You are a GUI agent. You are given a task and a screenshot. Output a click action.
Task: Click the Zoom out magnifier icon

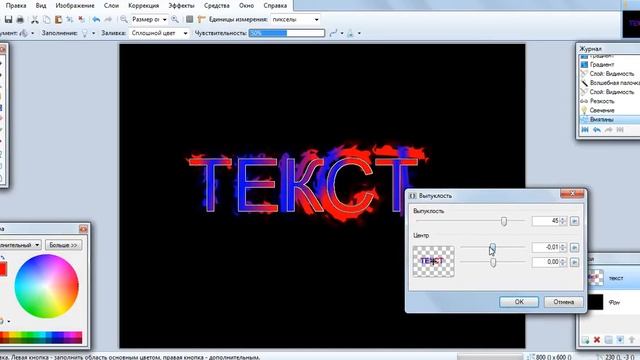pos(123,19)
